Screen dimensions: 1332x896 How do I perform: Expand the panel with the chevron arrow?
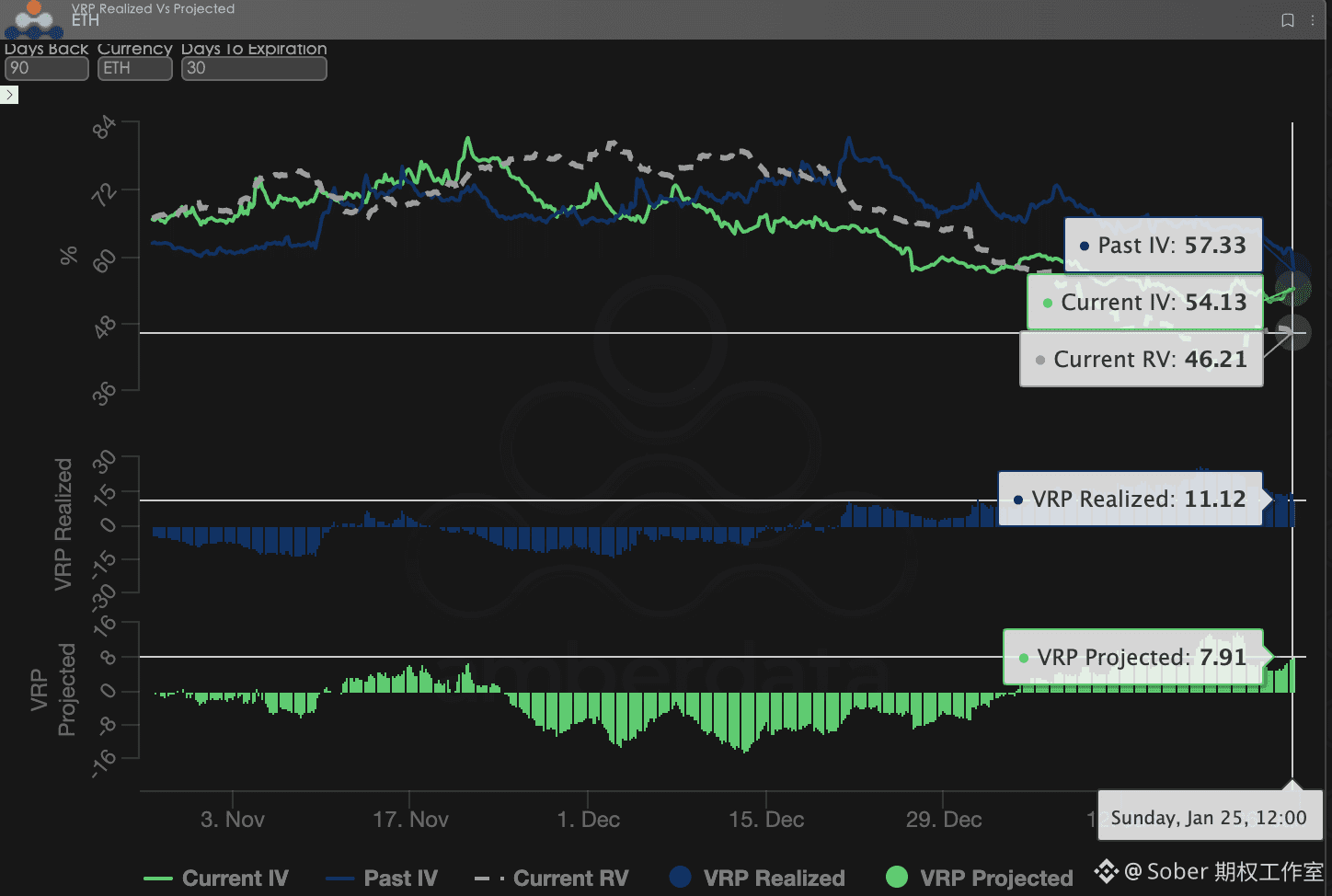tap(9, 95)
